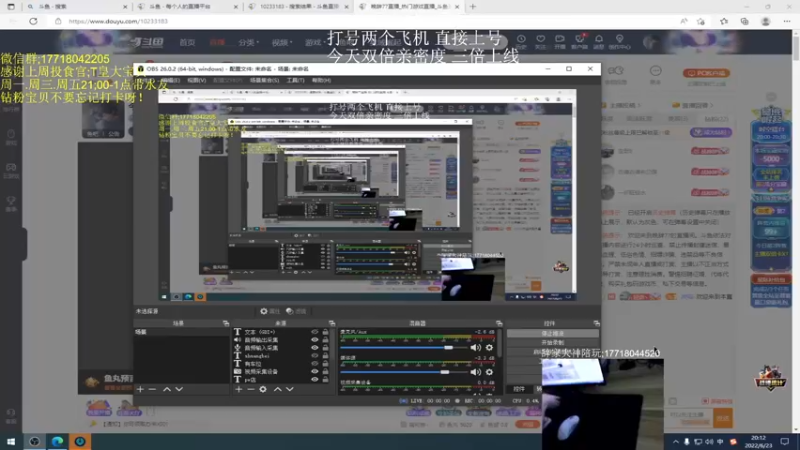Open a new browser tab
800x450 pixels.
tap(473, 7)
